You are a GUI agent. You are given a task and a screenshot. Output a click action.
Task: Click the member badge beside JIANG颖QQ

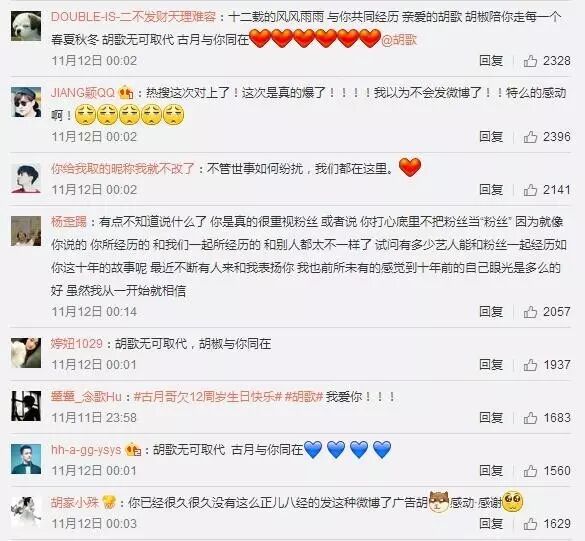126,93
